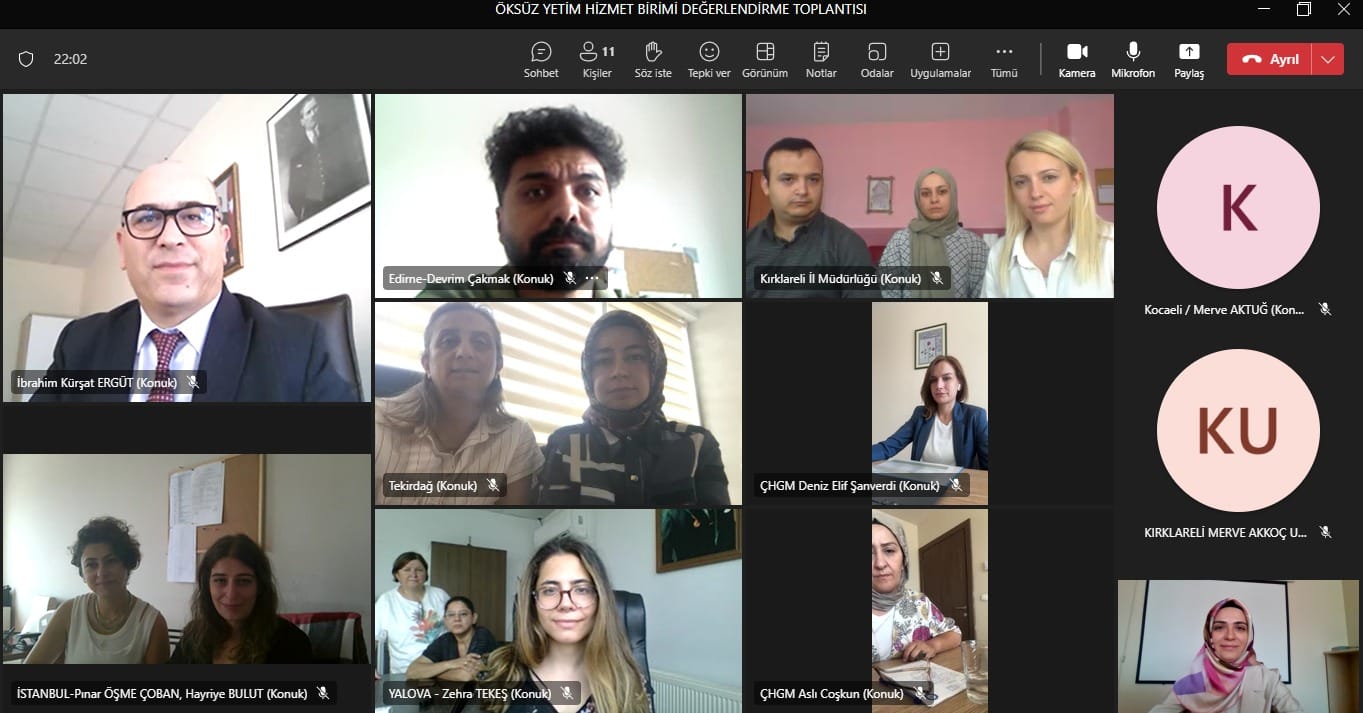Minimize the meeting window
Image resolution: width=1363 pixels, height=713 pixels.
(1263, 9)
